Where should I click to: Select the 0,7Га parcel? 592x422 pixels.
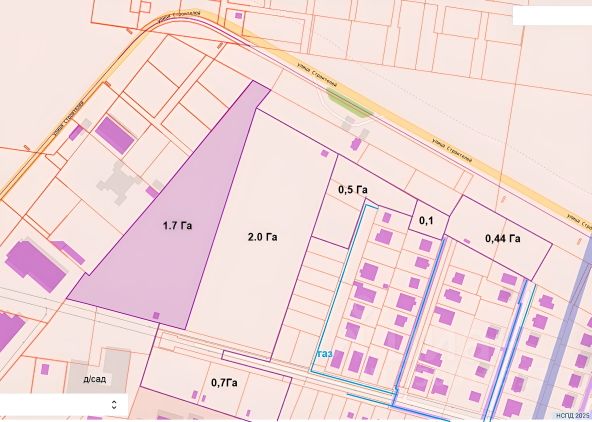pyautogui.click(x=224, y=383)
